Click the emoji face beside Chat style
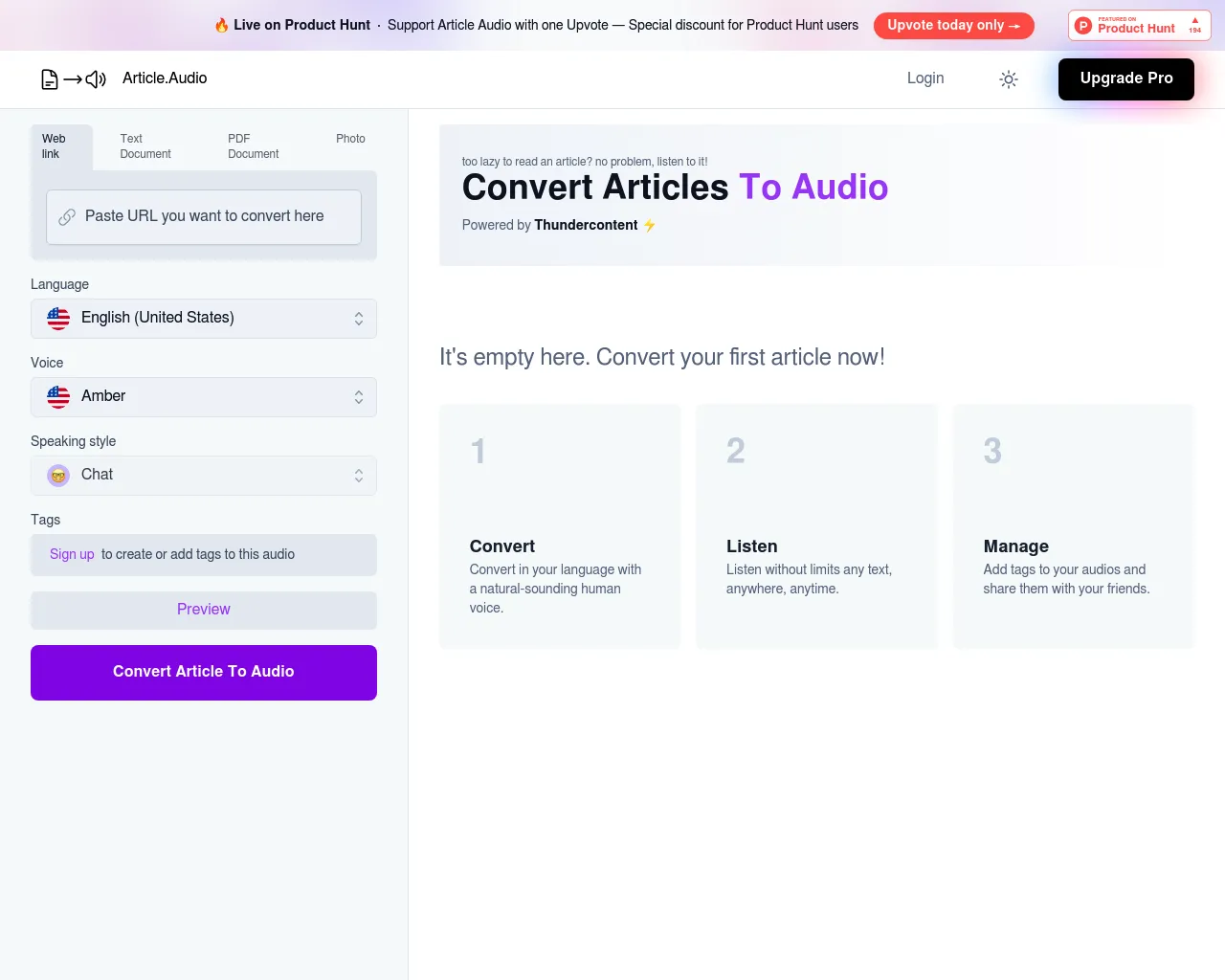Image resolution: width=1225 pixels, height=980 pixels. [x=58, y=476]
